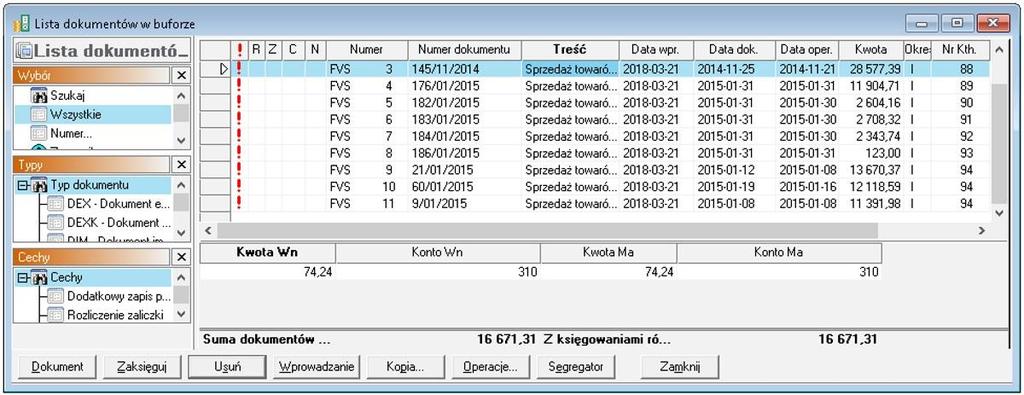Open the Dokument button
This screenshot has width=1024, height=395.
click(58, 367)
